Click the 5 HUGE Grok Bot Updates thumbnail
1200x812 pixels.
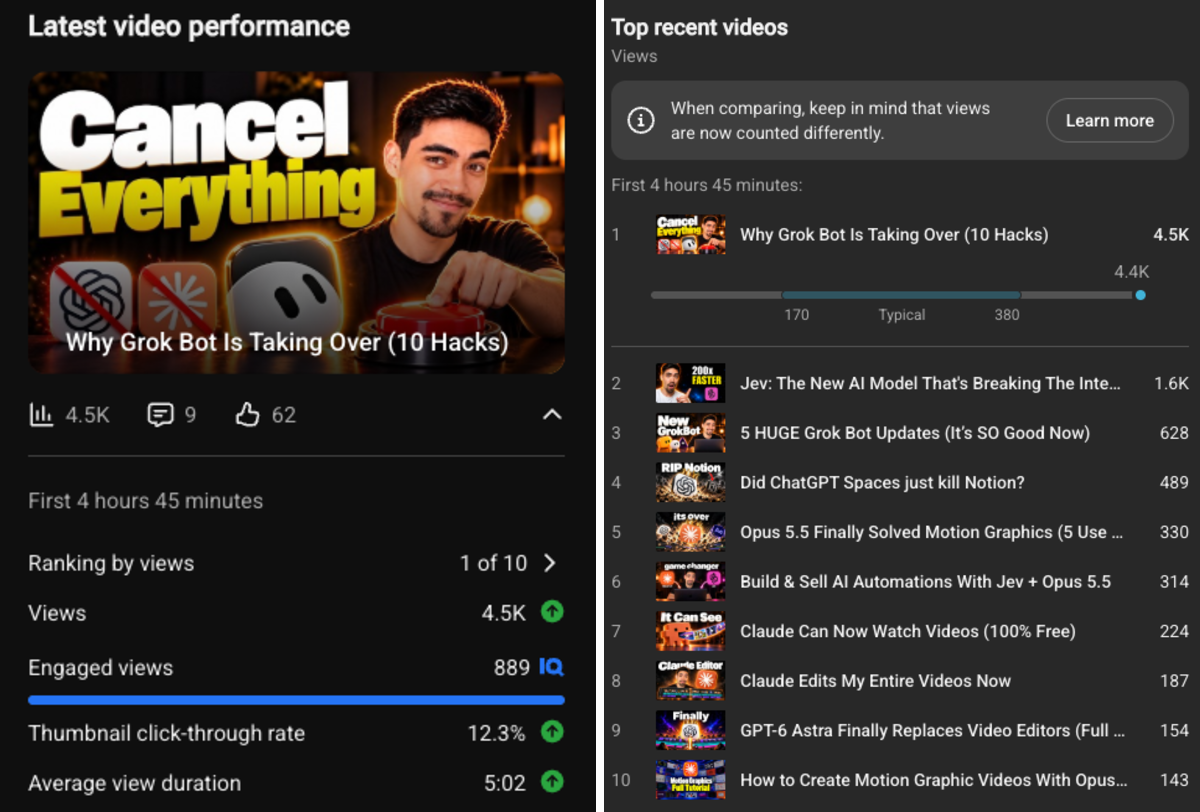coord(691,433)
